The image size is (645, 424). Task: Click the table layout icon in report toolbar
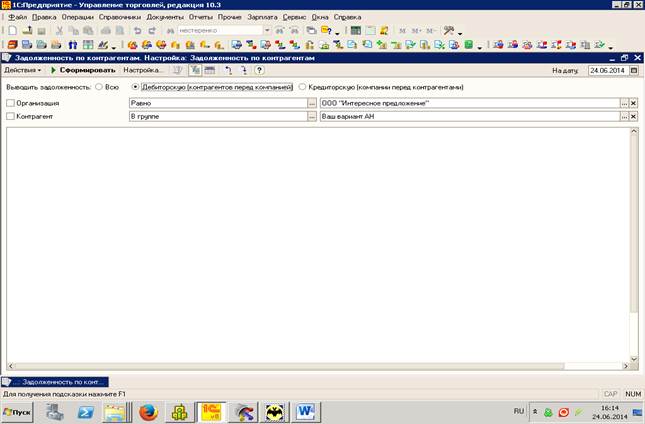(x=210, y=70)
